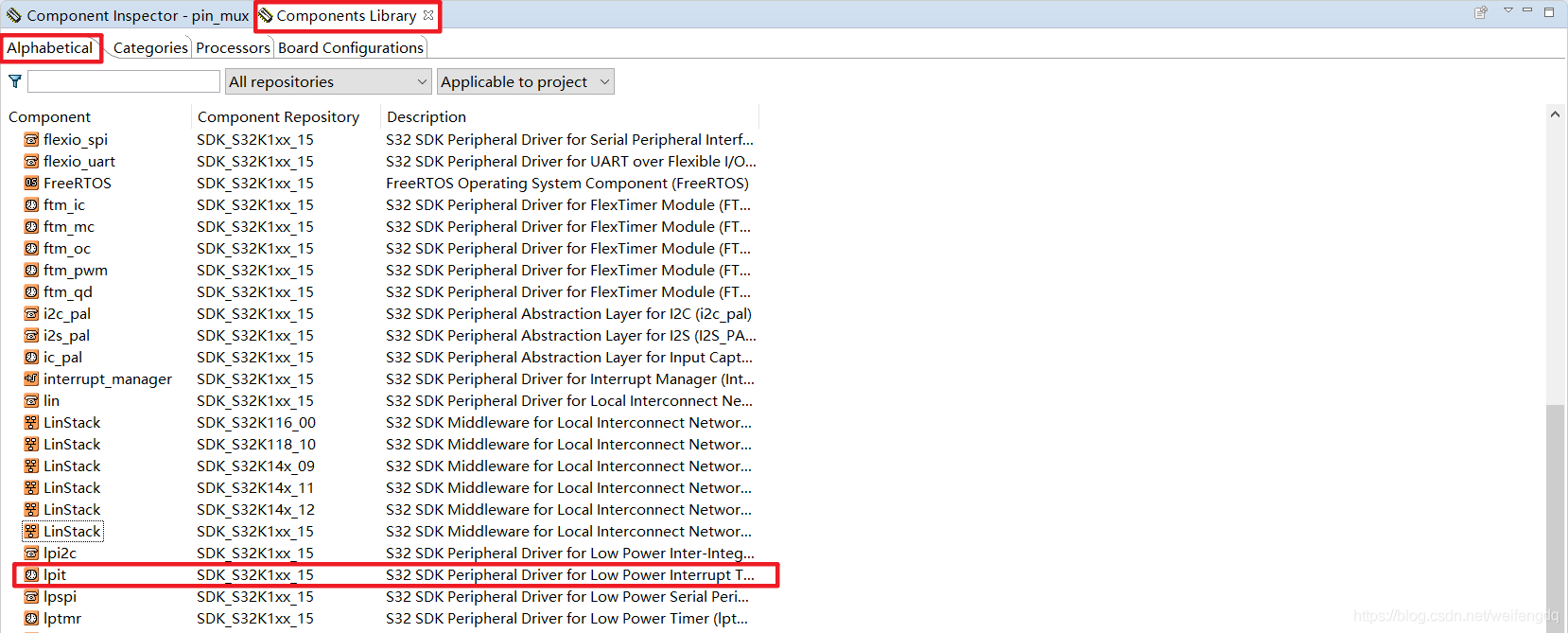Sort by Component Repository column header
1568x633 pixels.
pos(286,117)
